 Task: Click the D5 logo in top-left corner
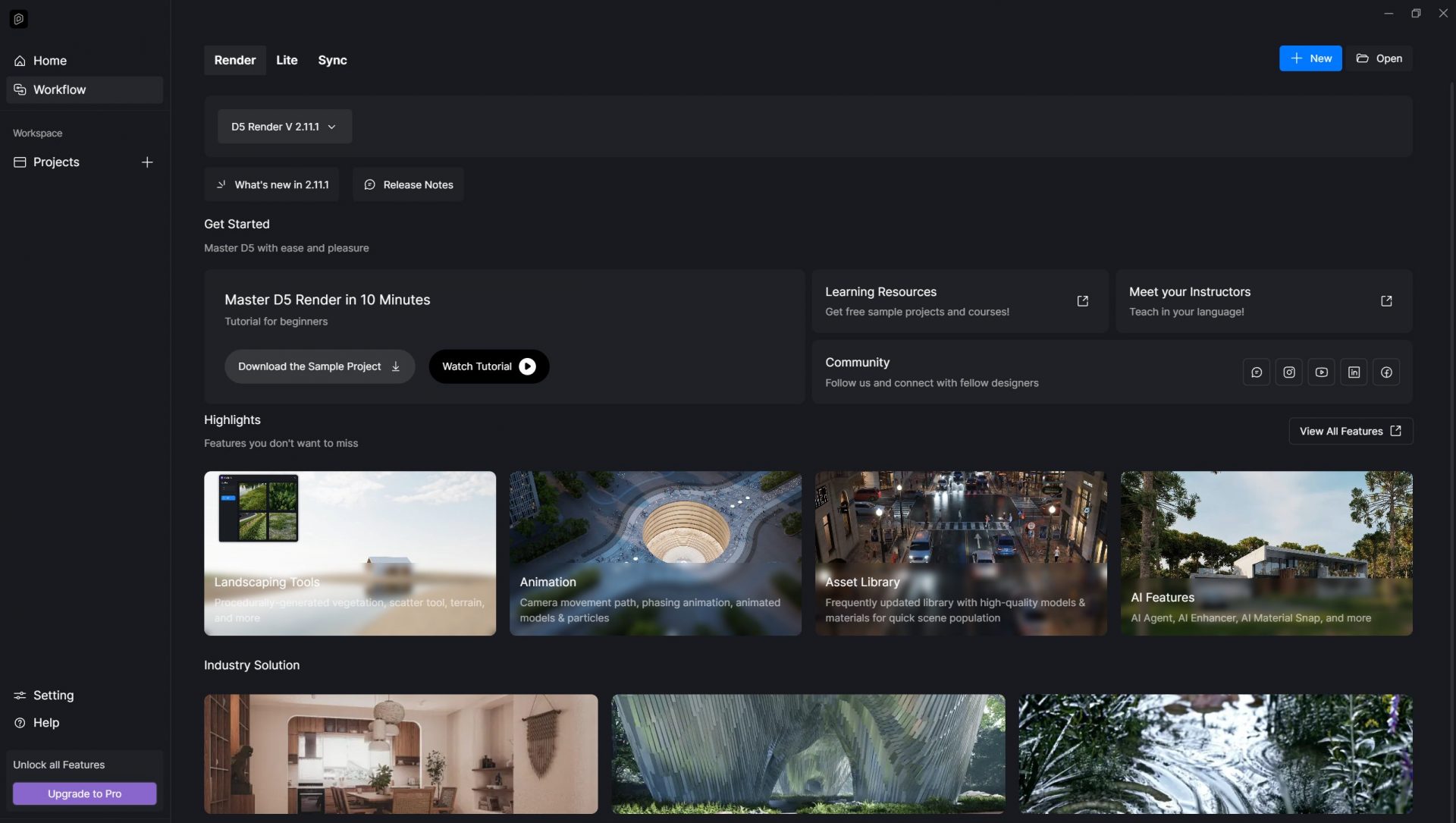pyautogui.click(x=19, y=19)
